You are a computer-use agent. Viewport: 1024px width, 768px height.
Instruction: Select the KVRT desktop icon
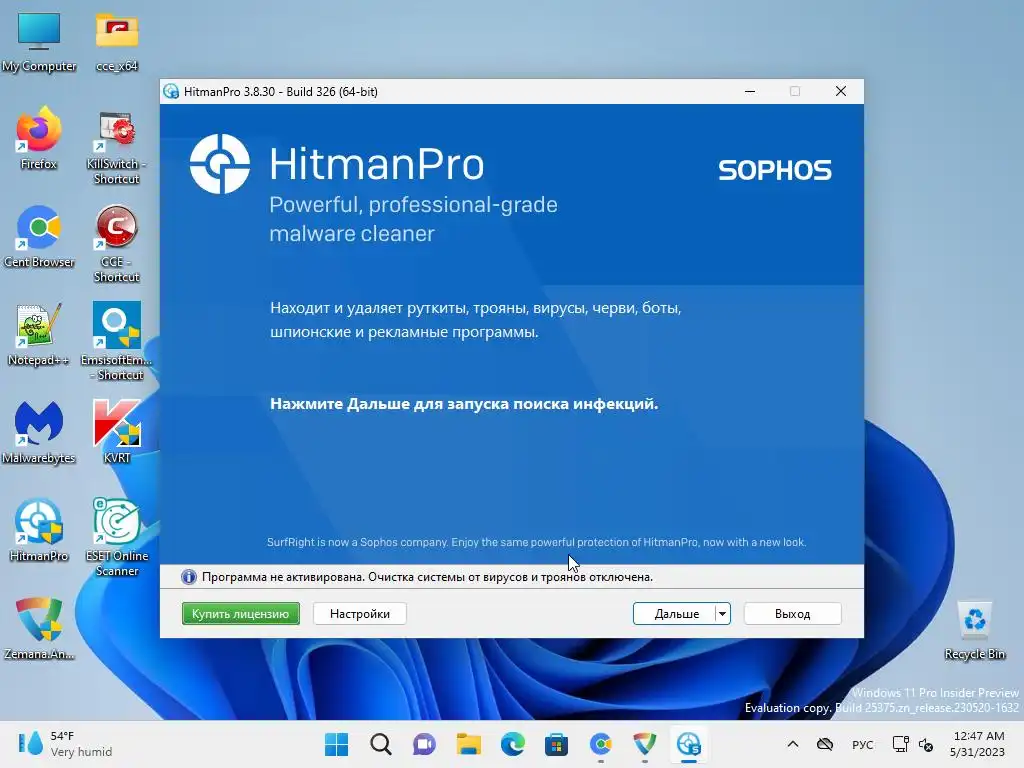pyautogui.click(x=117, y=432)
